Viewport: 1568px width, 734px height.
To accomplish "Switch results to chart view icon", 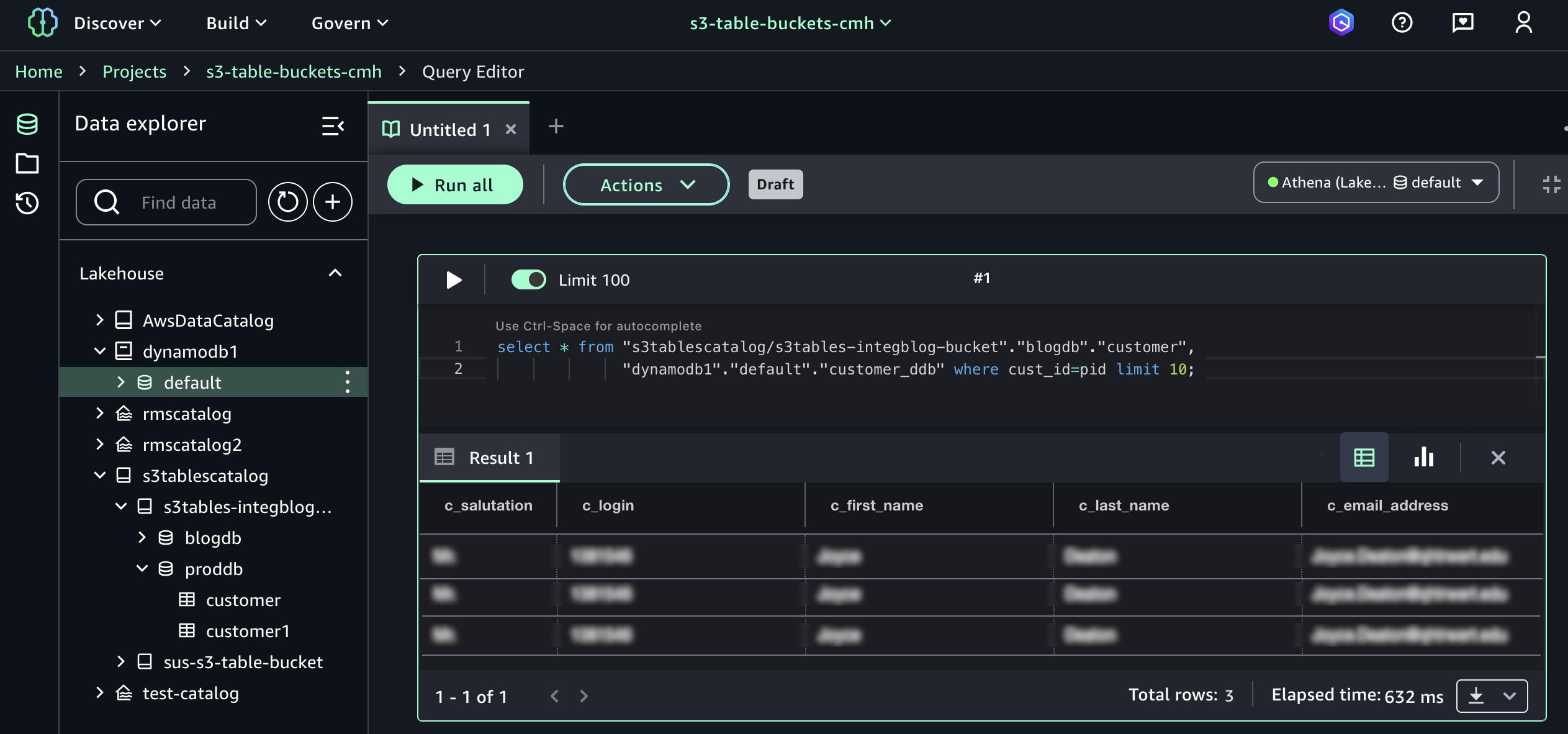I will 1423,458.
